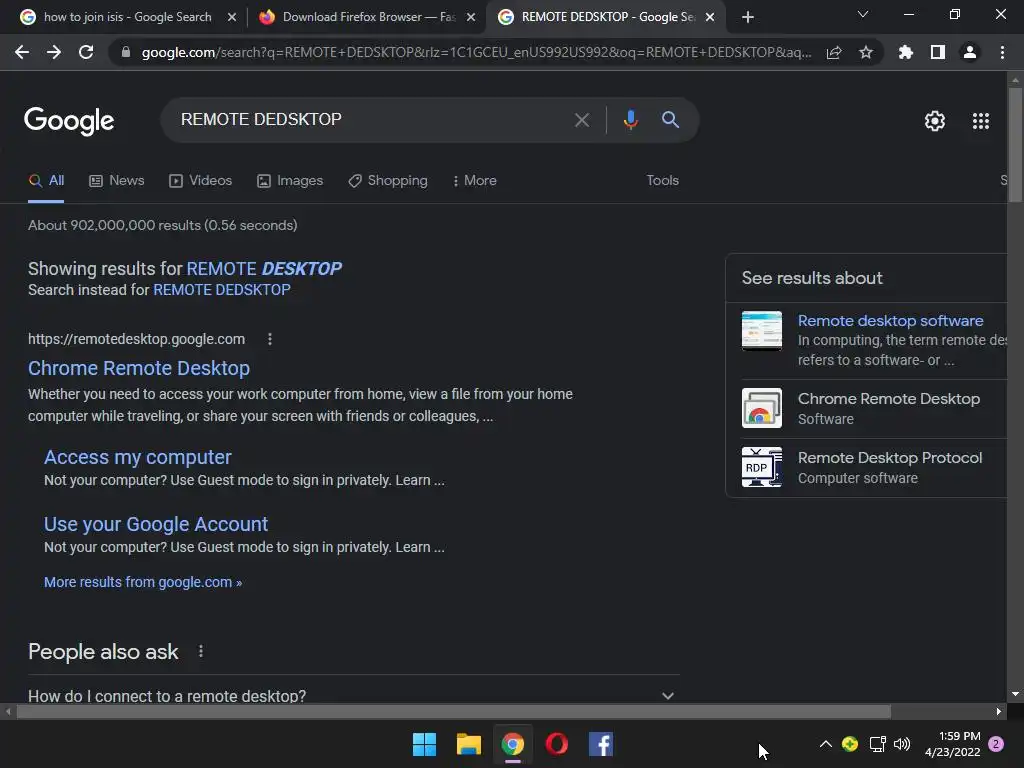Open 'Use your Google Account' sublink
The height and width of the screenshot is (768, 1024).
point(155,524)
